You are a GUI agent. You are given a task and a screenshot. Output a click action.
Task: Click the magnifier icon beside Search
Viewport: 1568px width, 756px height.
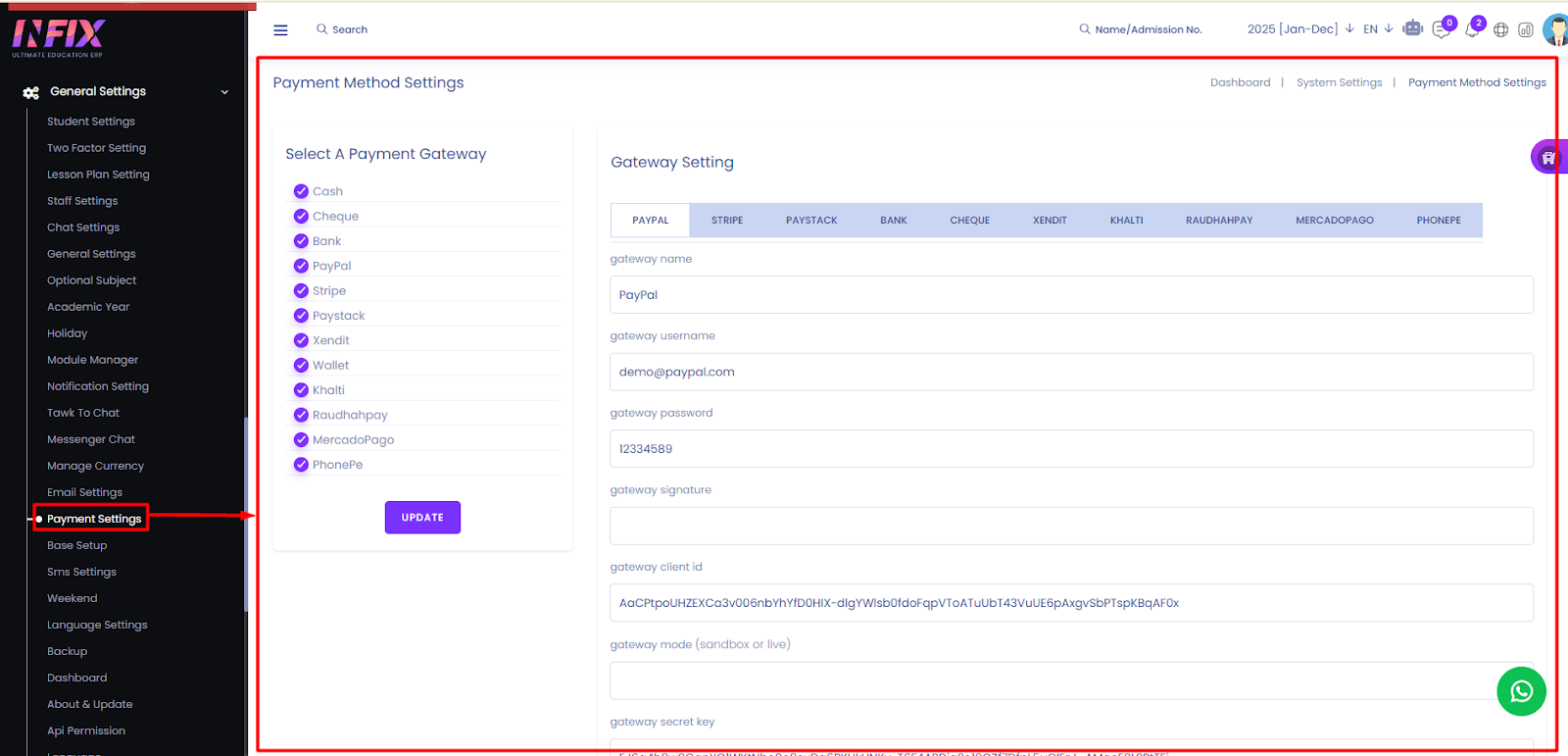(x=321, y=29)
